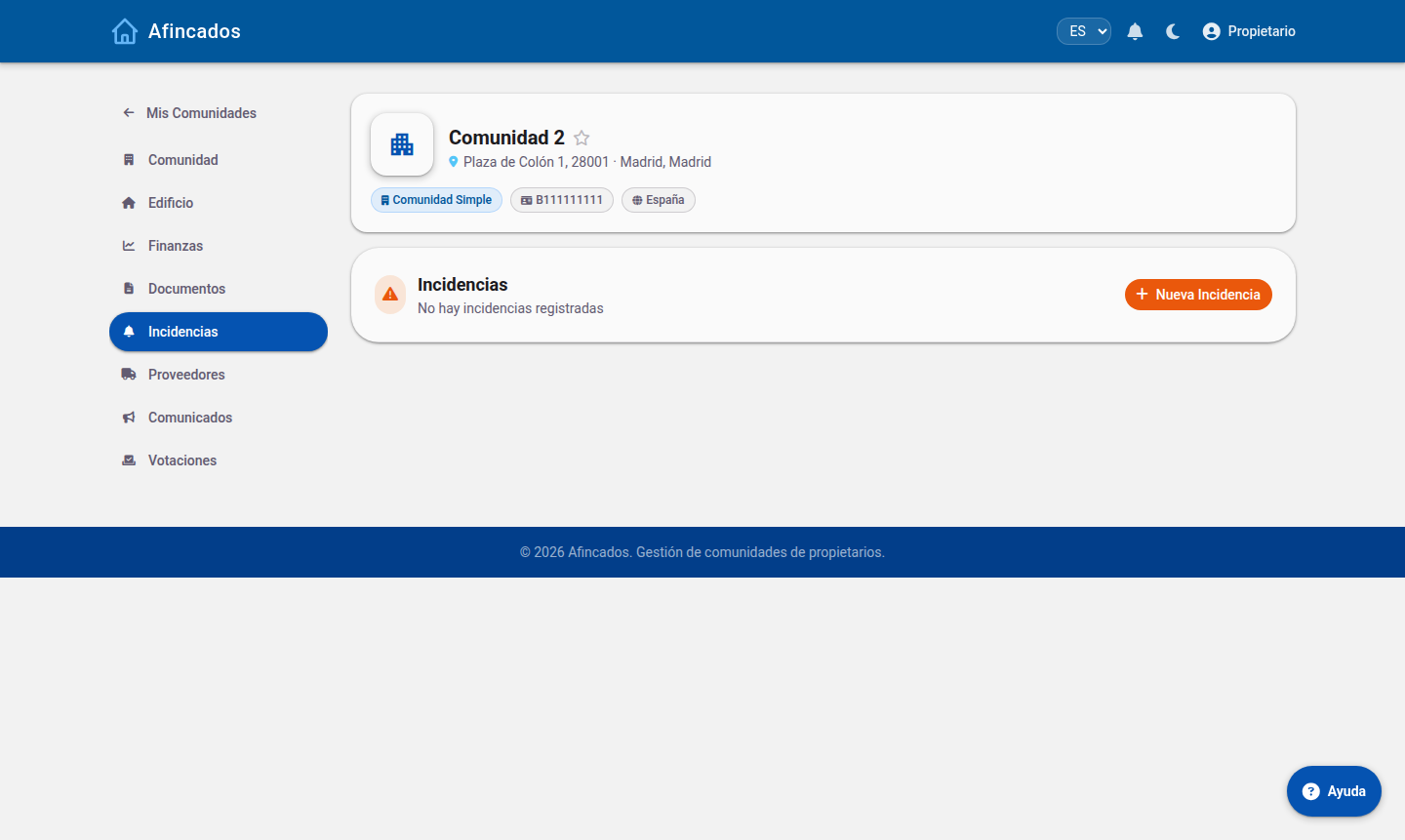Viewport: 1405px width, 840px height.
Task: Click "No hay incidencias registradas" text
Action: 510,308
